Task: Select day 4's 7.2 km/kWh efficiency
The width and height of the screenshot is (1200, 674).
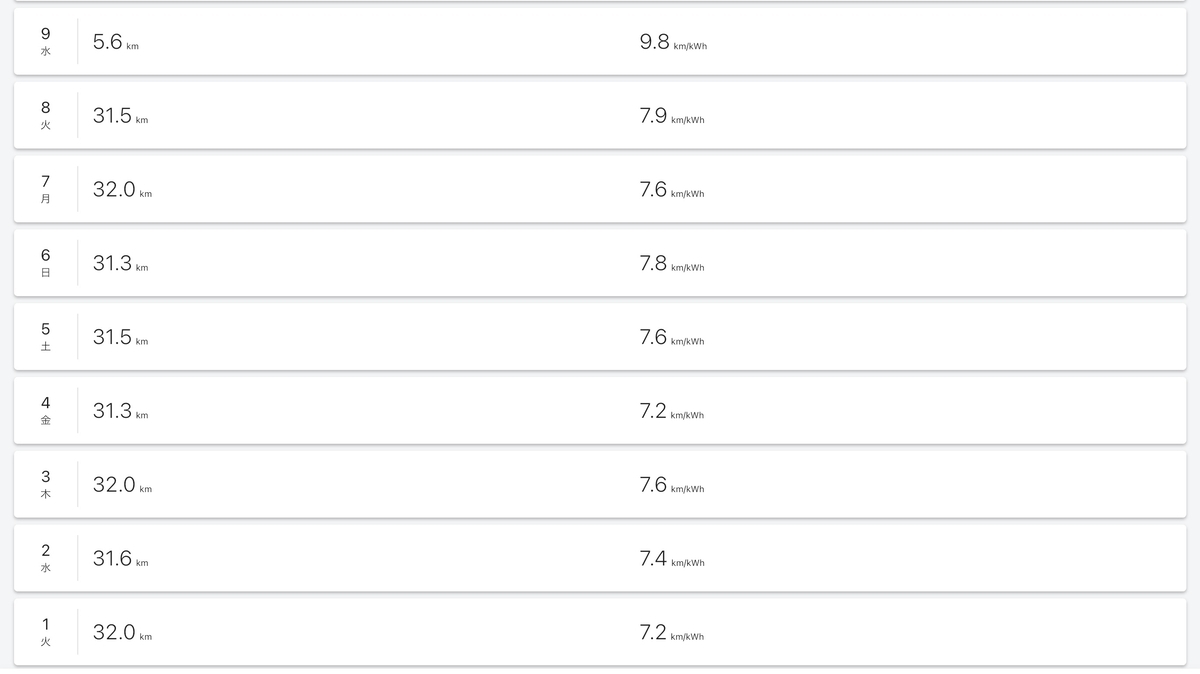Action: pyautogui.click(x=672, y=412)
